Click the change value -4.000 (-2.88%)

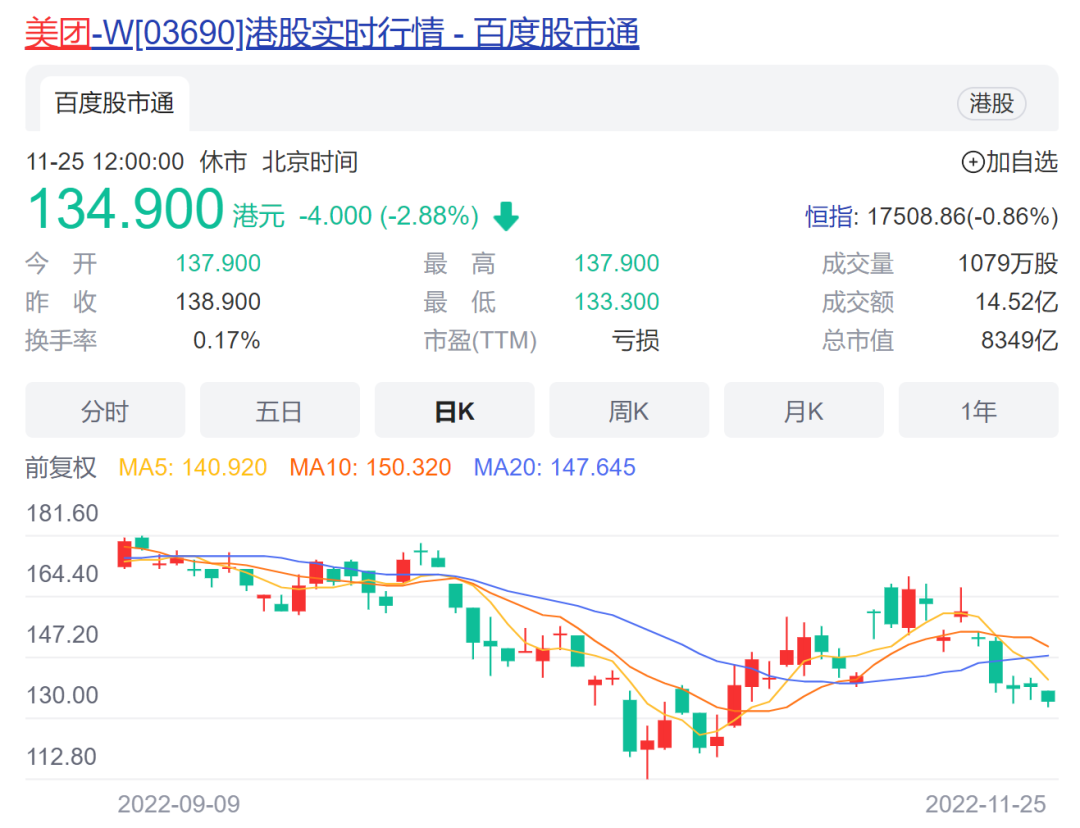388,216
